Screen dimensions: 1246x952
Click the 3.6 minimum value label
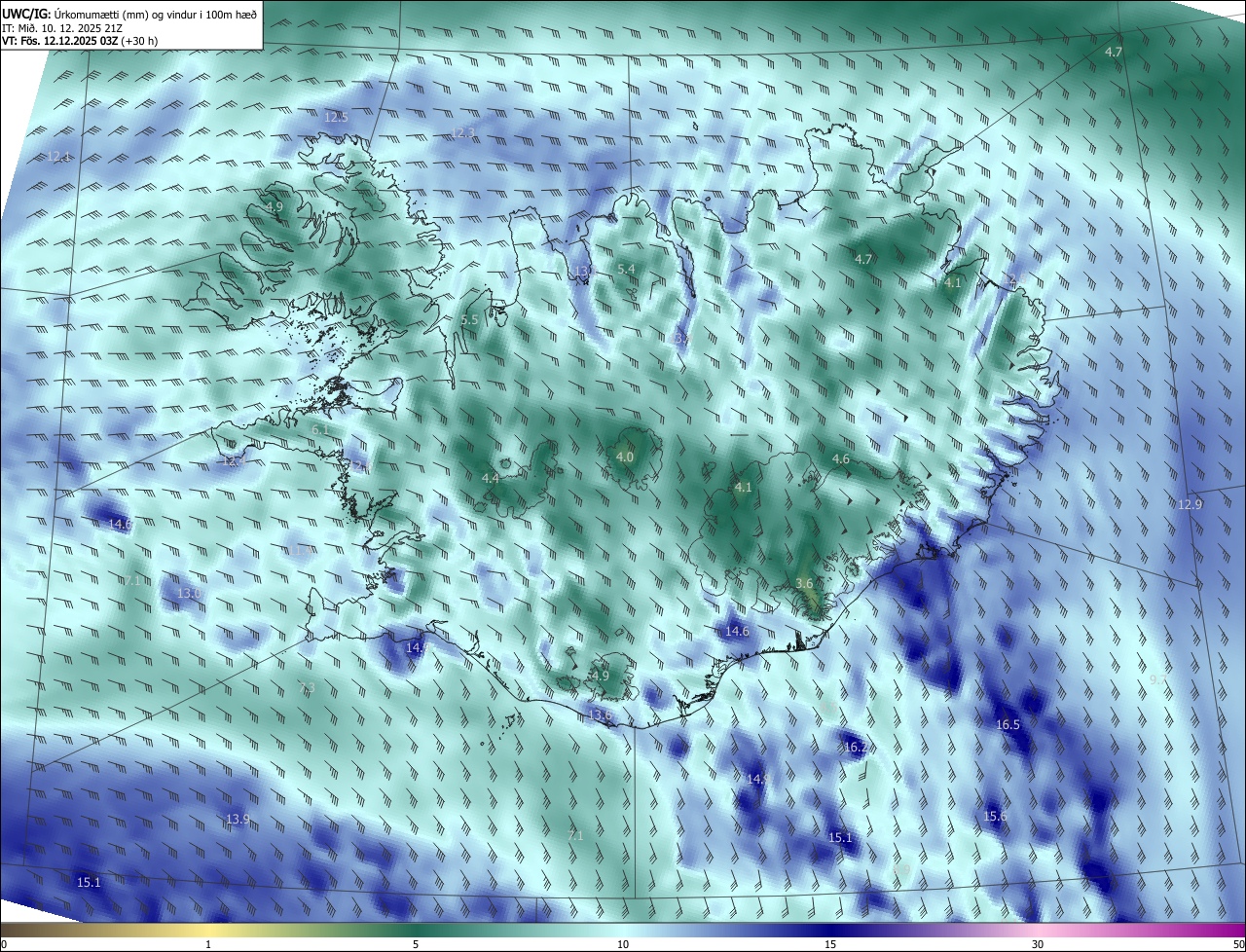point(804,584)
